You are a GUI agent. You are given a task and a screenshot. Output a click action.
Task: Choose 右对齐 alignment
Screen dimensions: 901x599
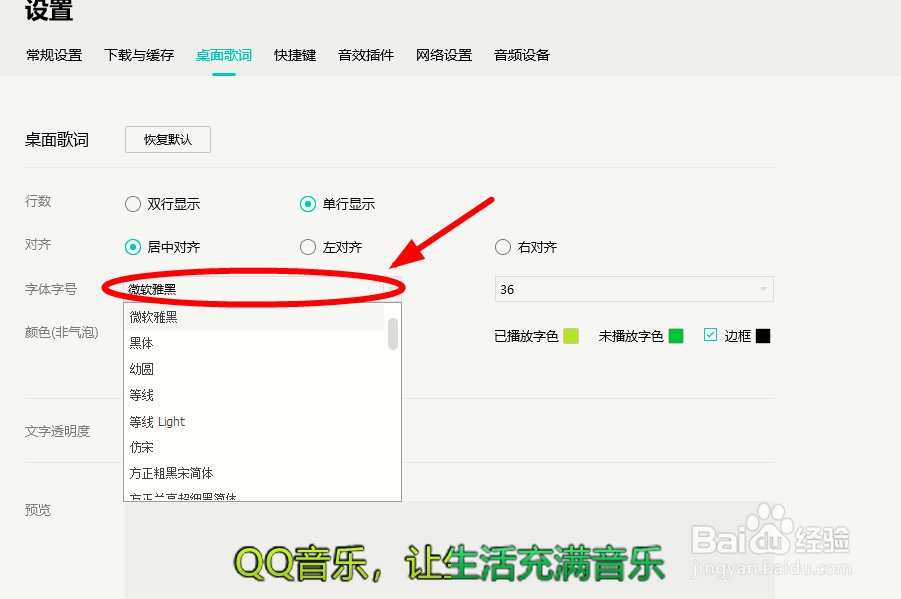[526, 247]
